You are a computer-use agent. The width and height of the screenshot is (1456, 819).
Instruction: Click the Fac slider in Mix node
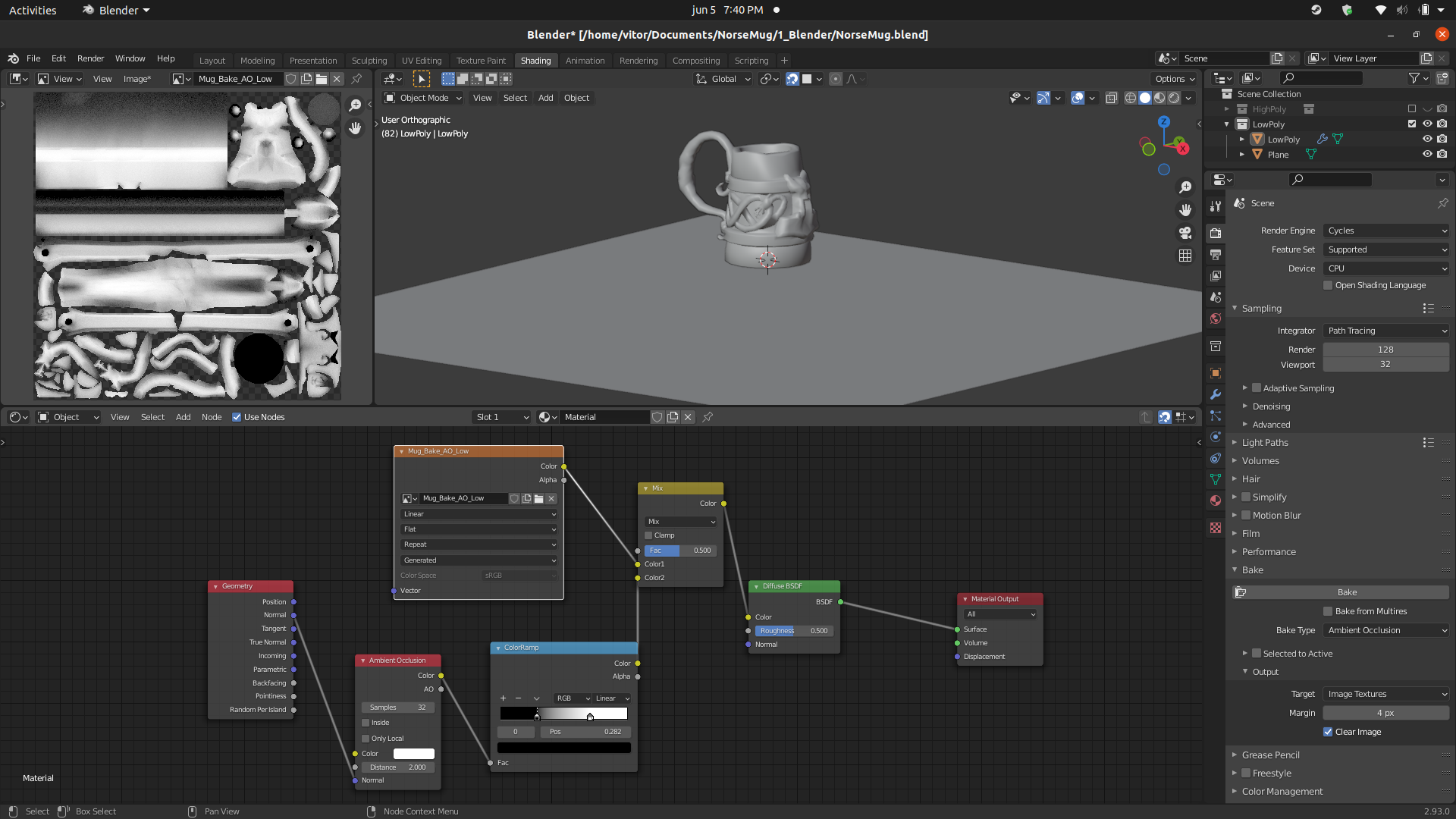pos(679,551)
